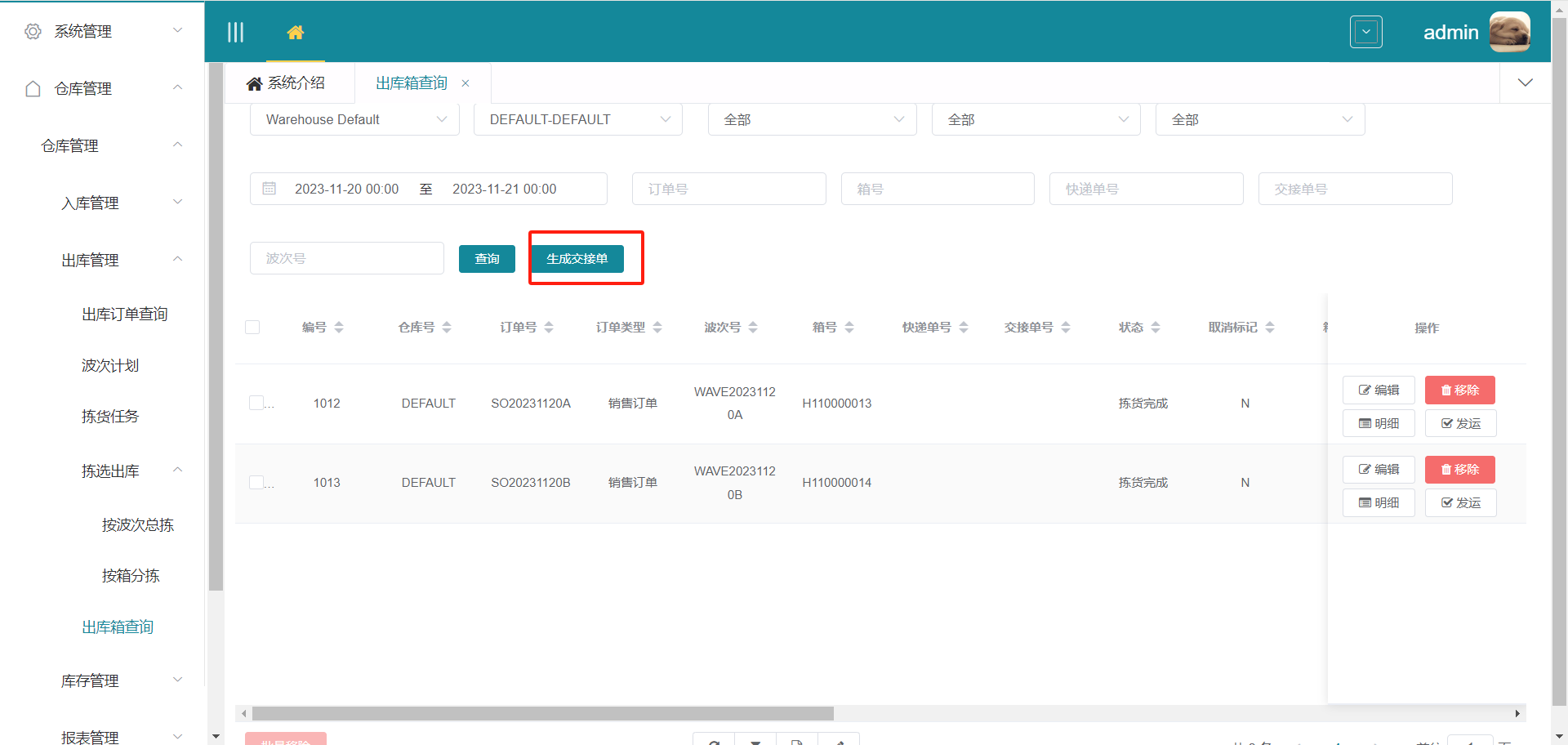Open 出库箱查询 sidebar item
The image size is (1568, 745).
[118, 627]
